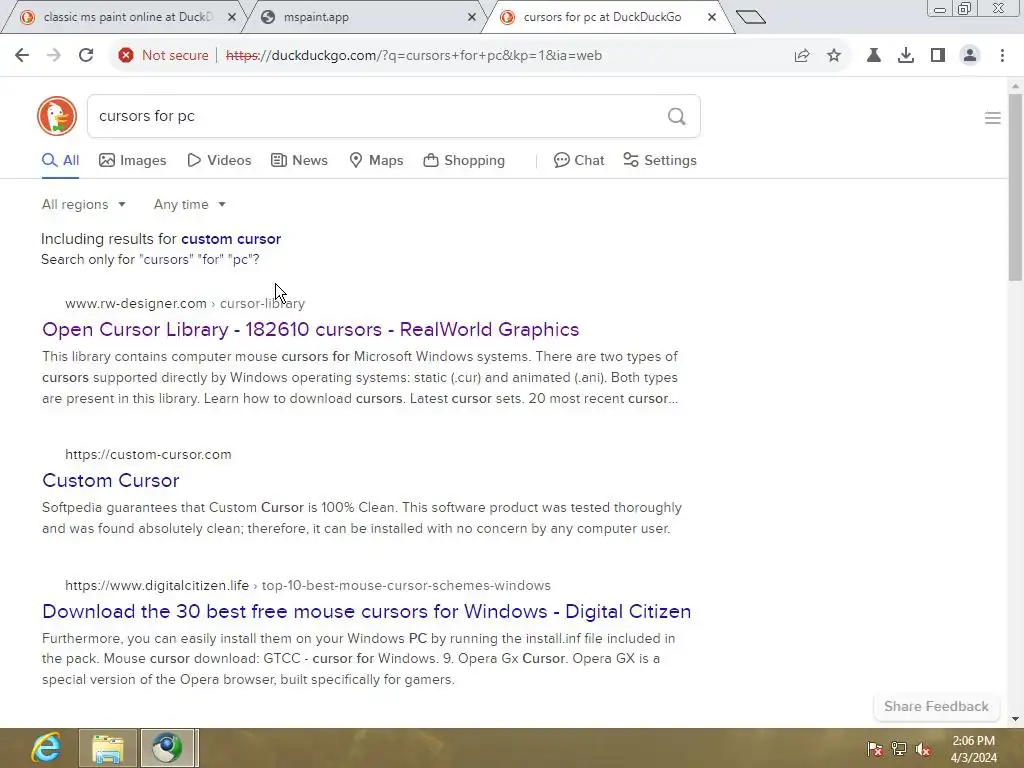
Task: Click the digitalcitizen.life URL breadcrumb
Action: 308,586
